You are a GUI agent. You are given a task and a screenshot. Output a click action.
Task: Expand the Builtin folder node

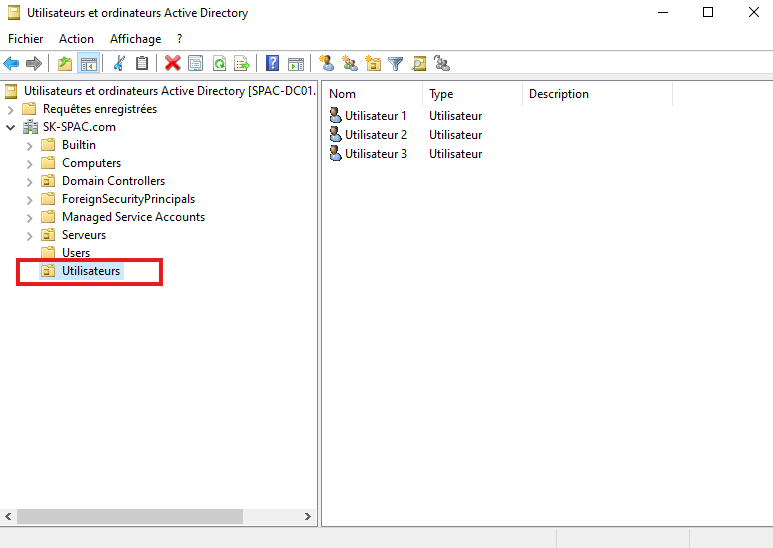point(29,145)
